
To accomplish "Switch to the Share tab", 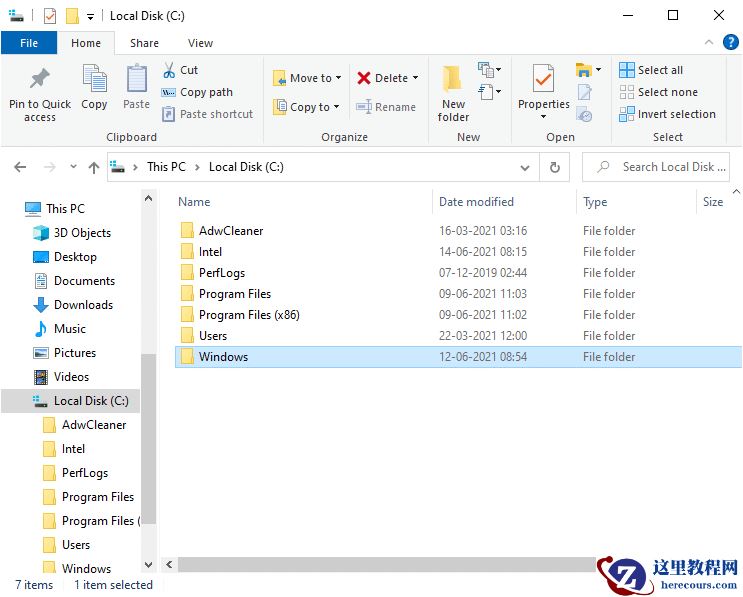I will coord(145,43).
